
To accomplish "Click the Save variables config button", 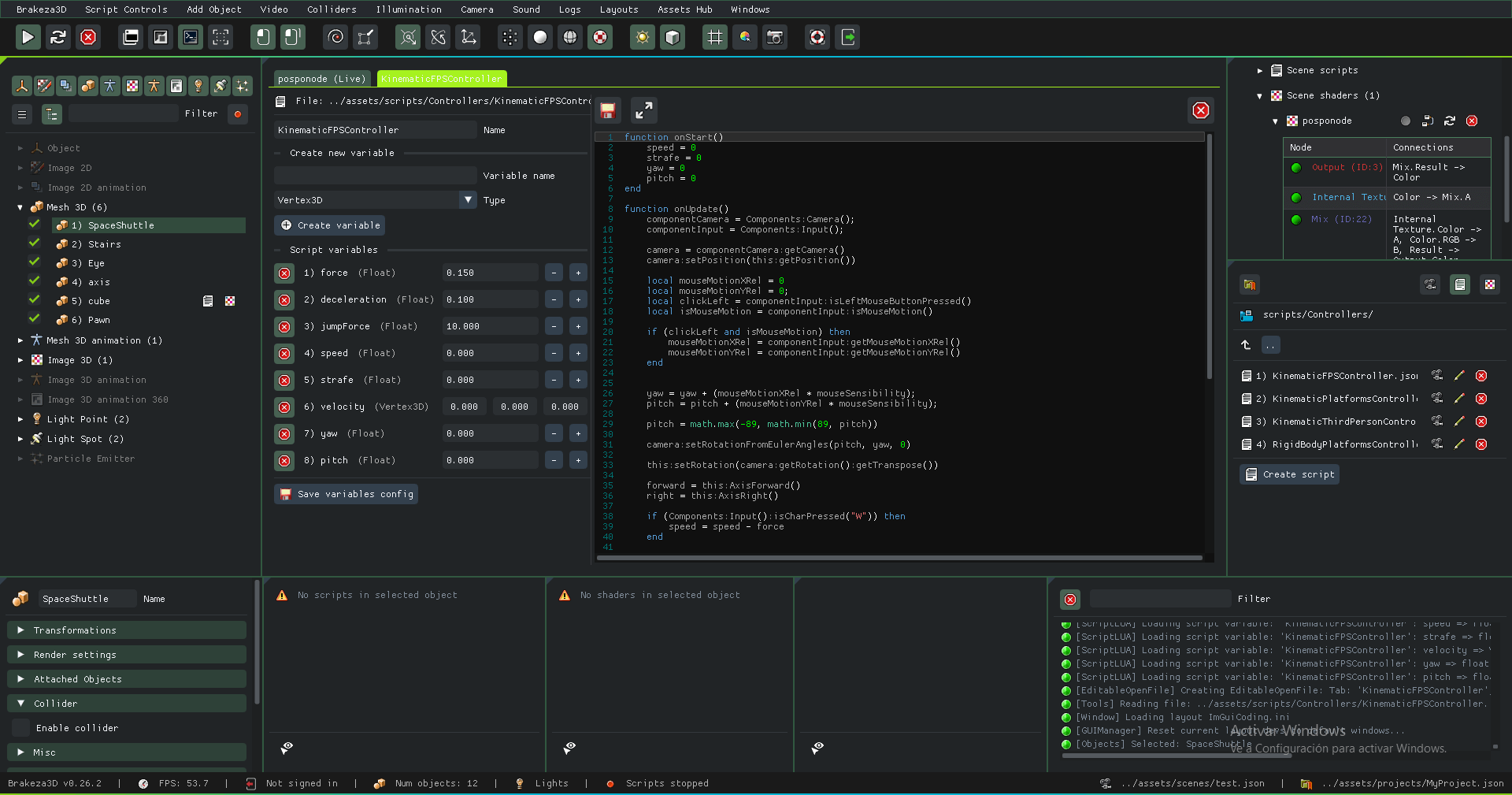I will [x=346, y=494].
